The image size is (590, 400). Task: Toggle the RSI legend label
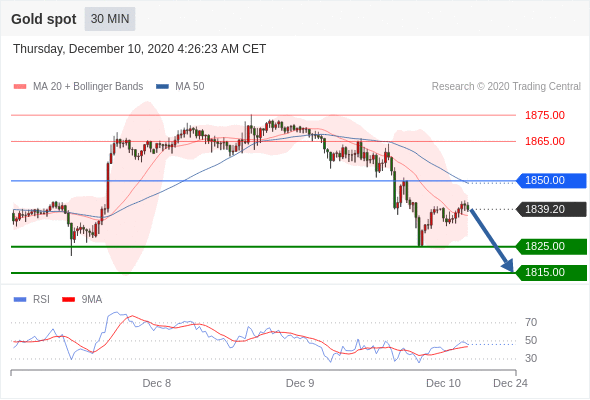(x=41, y=300)
